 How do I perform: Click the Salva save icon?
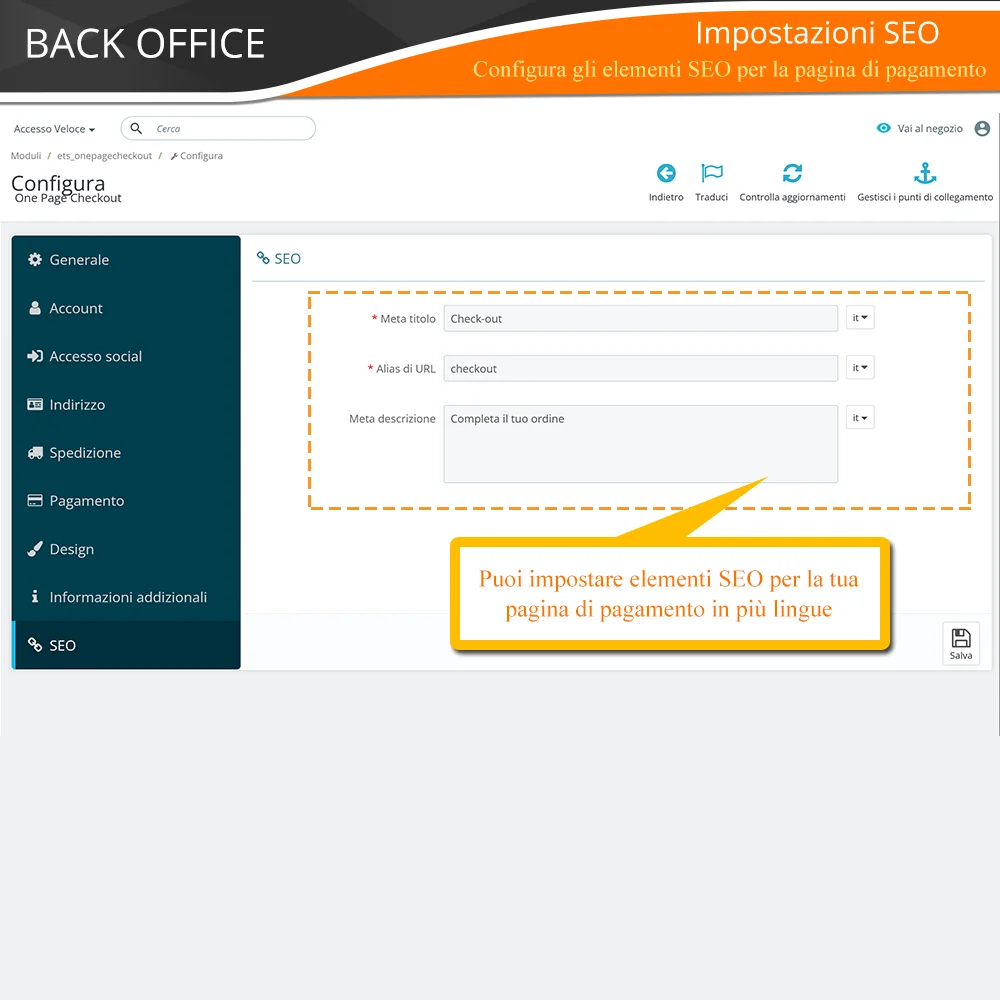[960, 639]
